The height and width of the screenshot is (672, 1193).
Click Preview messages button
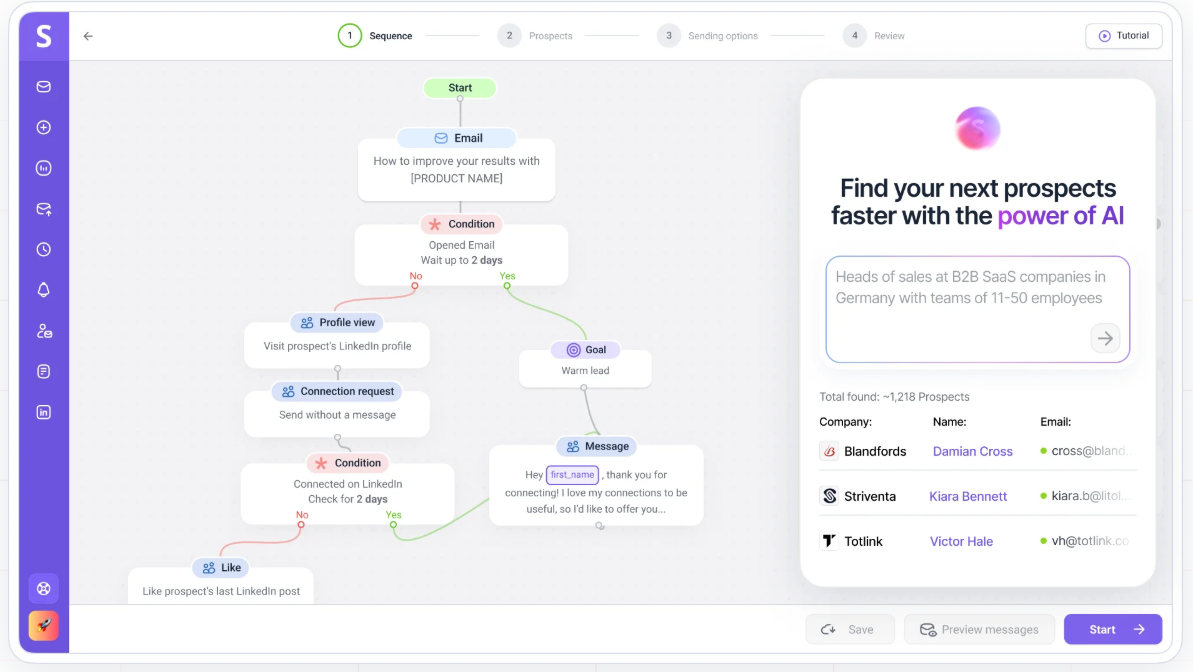coord(979,629)
